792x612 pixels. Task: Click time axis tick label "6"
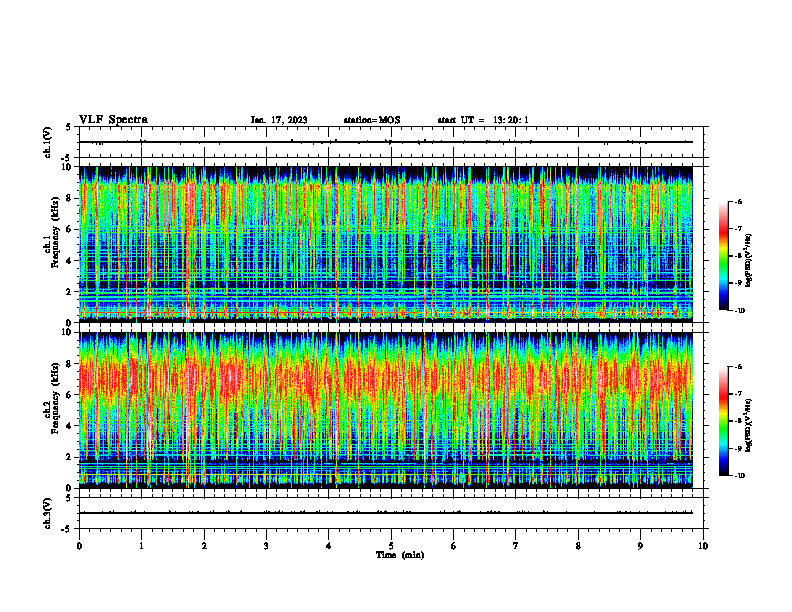(454, 546)
